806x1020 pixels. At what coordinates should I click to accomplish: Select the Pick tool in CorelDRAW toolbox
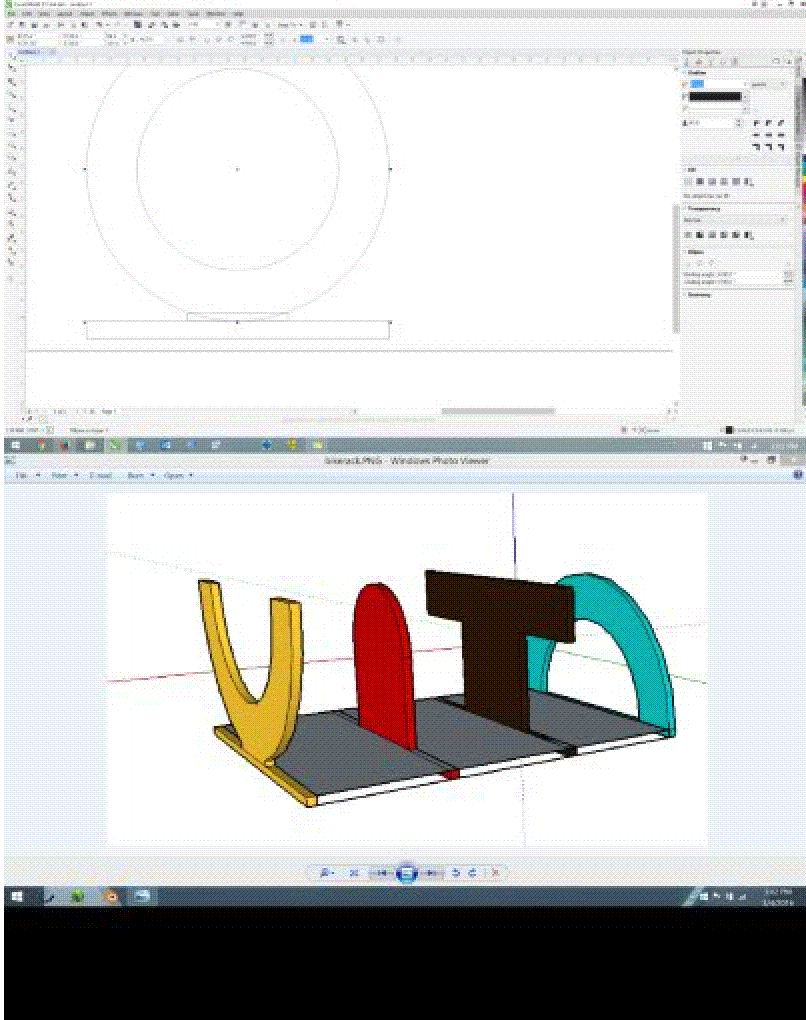coord(11,55)
